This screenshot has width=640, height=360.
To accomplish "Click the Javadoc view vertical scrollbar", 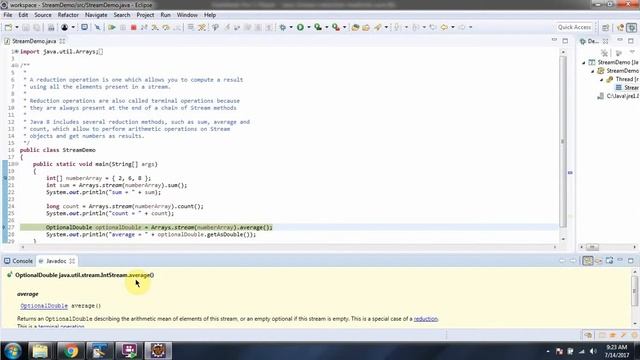I will (x=635, y=291).
